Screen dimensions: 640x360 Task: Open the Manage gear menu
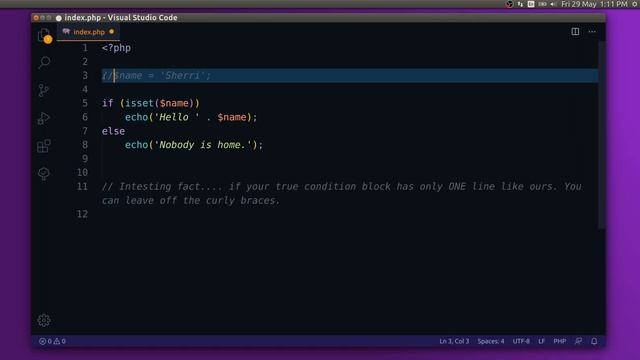pyautogui.click(x=44, y=320)
